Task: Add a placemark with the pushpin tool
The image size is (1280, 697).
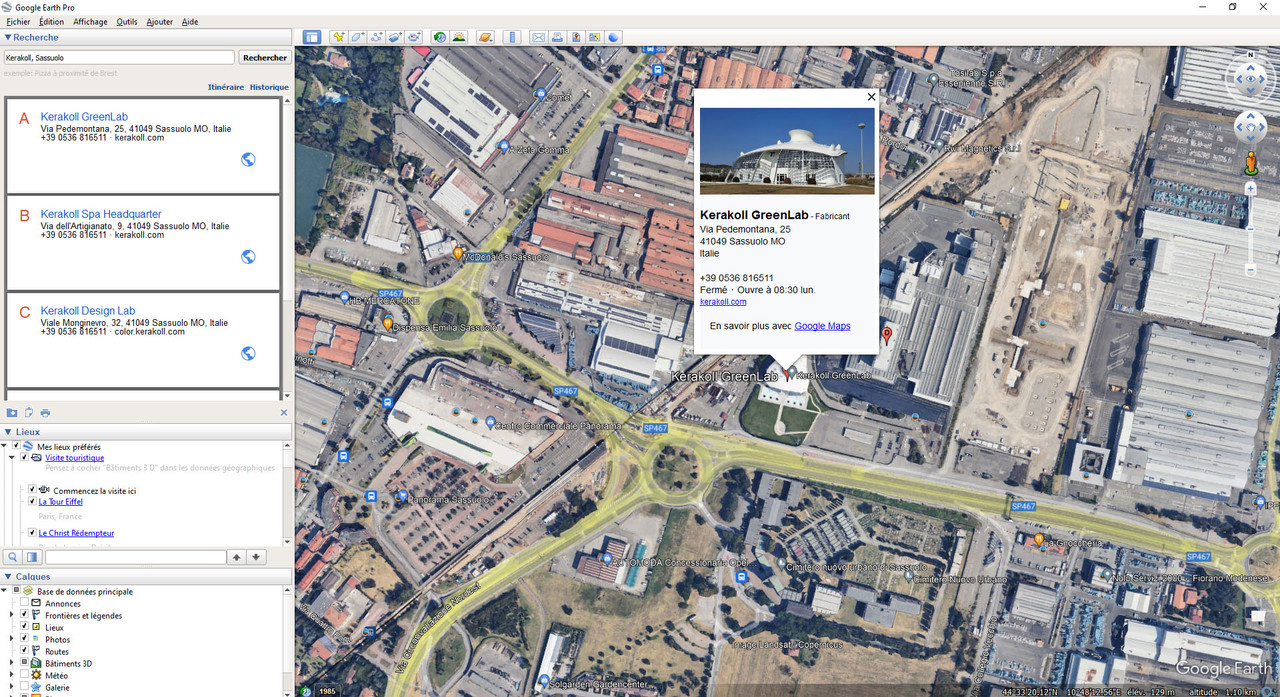Action: [x=339, y=37]
